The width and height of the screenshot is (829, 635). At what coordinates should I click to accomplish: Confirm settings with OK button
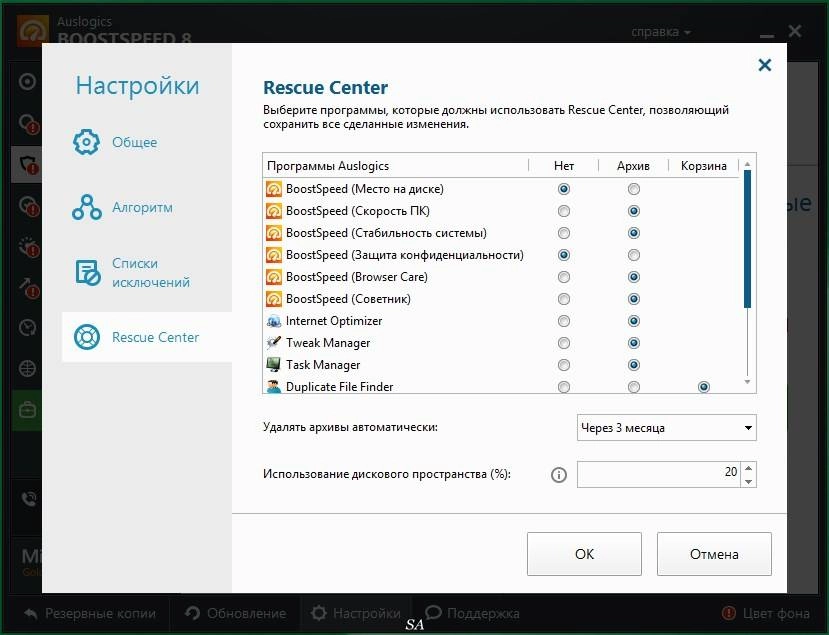(584, 554)
